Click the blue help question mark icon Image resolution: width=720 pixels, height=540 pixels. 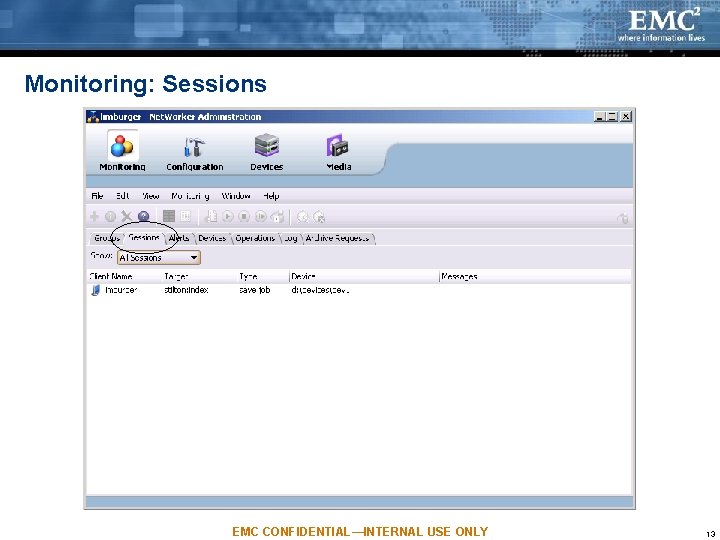point(143,216)
